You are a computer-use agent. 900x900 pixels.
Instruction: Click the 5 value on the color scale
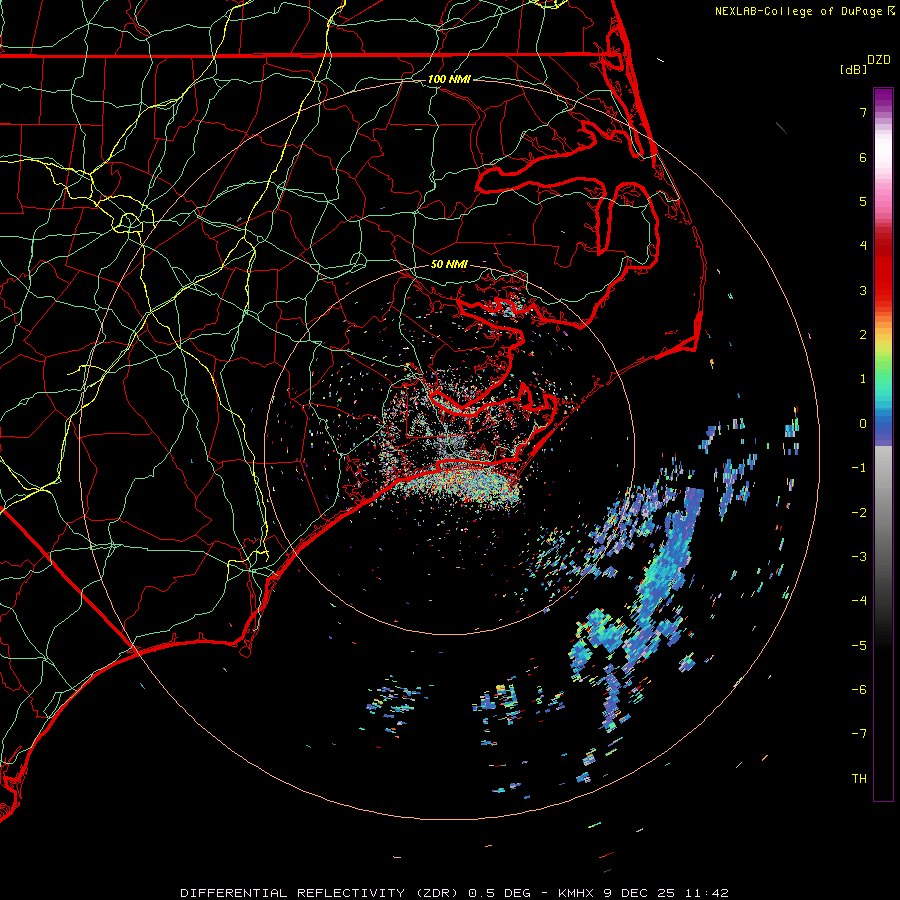pyautogui.click(x=863, y=201)
